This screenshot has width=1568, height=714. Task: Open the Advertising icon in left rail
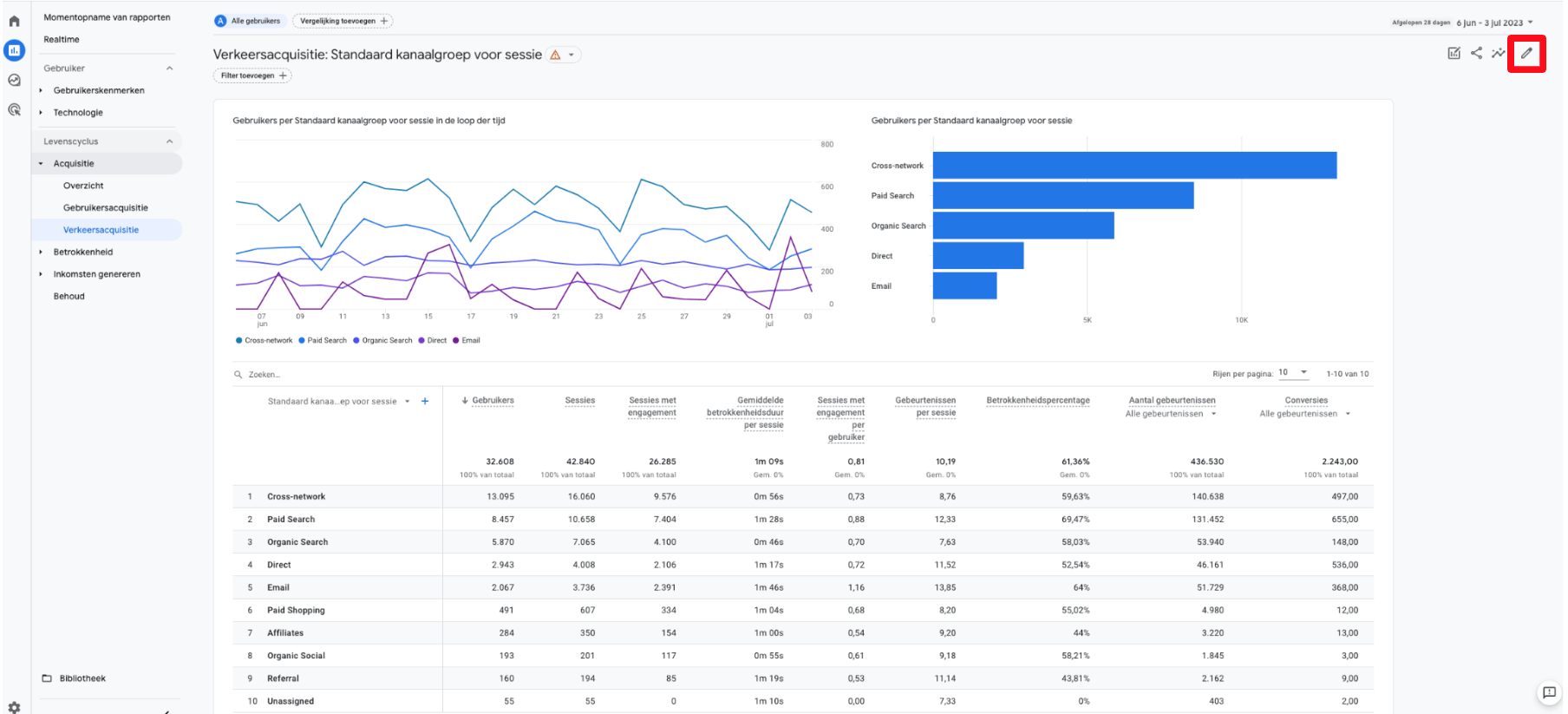click(14, 109)
